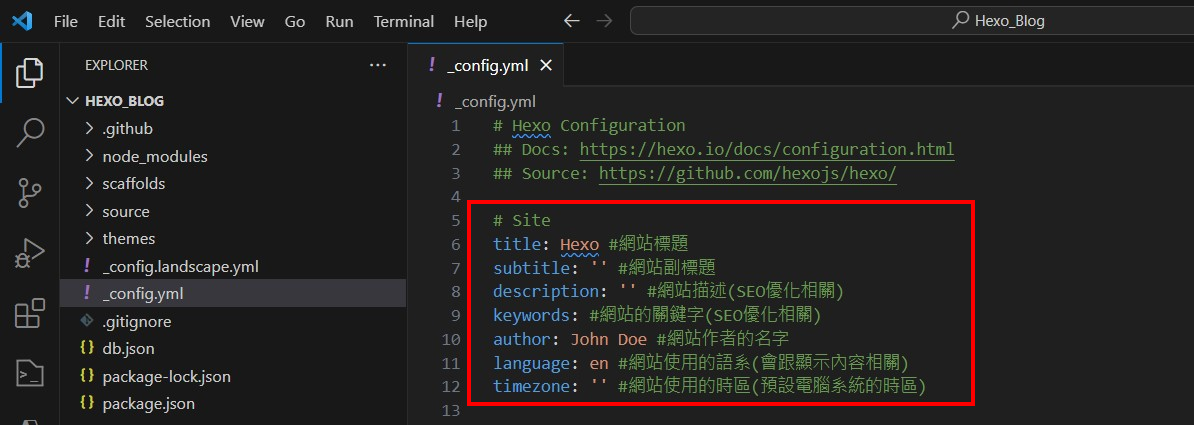Click the 'description' key on line 8
This screenshot has height=425, width=1194.
[545, 292]
